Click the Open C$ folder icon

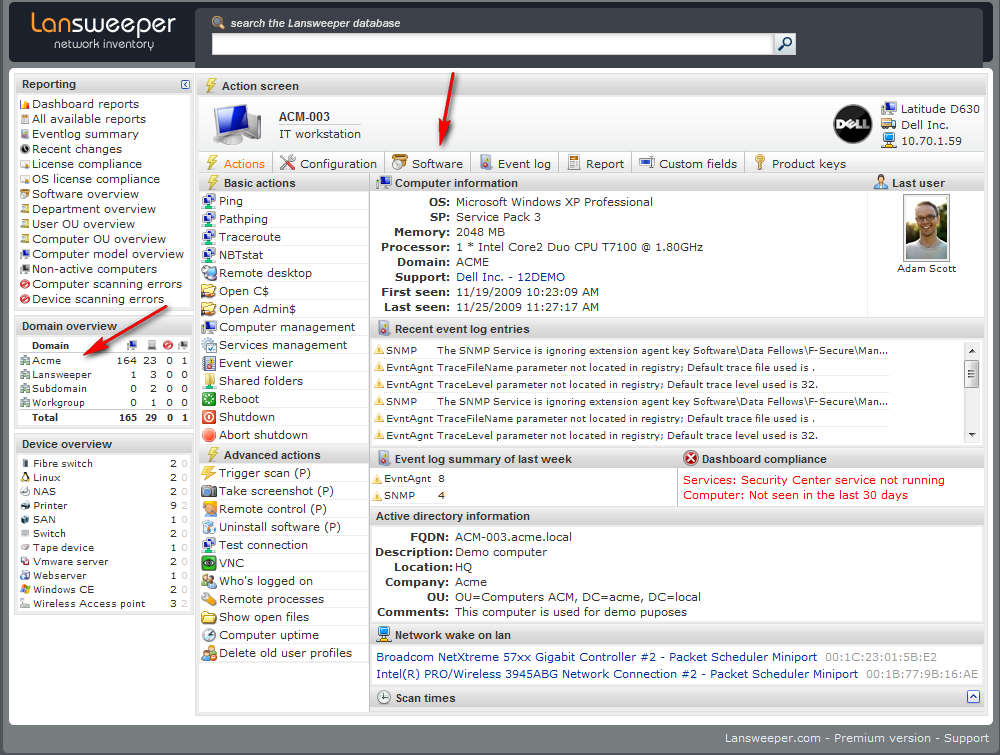click(x=209, y=291)
